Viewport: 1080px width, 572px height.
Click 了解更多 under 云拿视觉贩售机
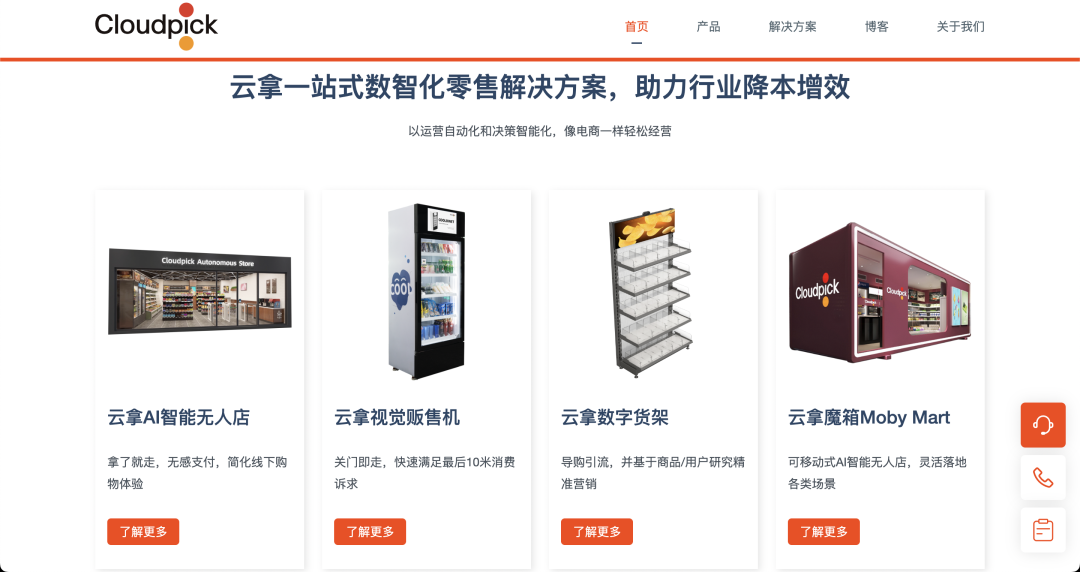[x=370, y=531]
